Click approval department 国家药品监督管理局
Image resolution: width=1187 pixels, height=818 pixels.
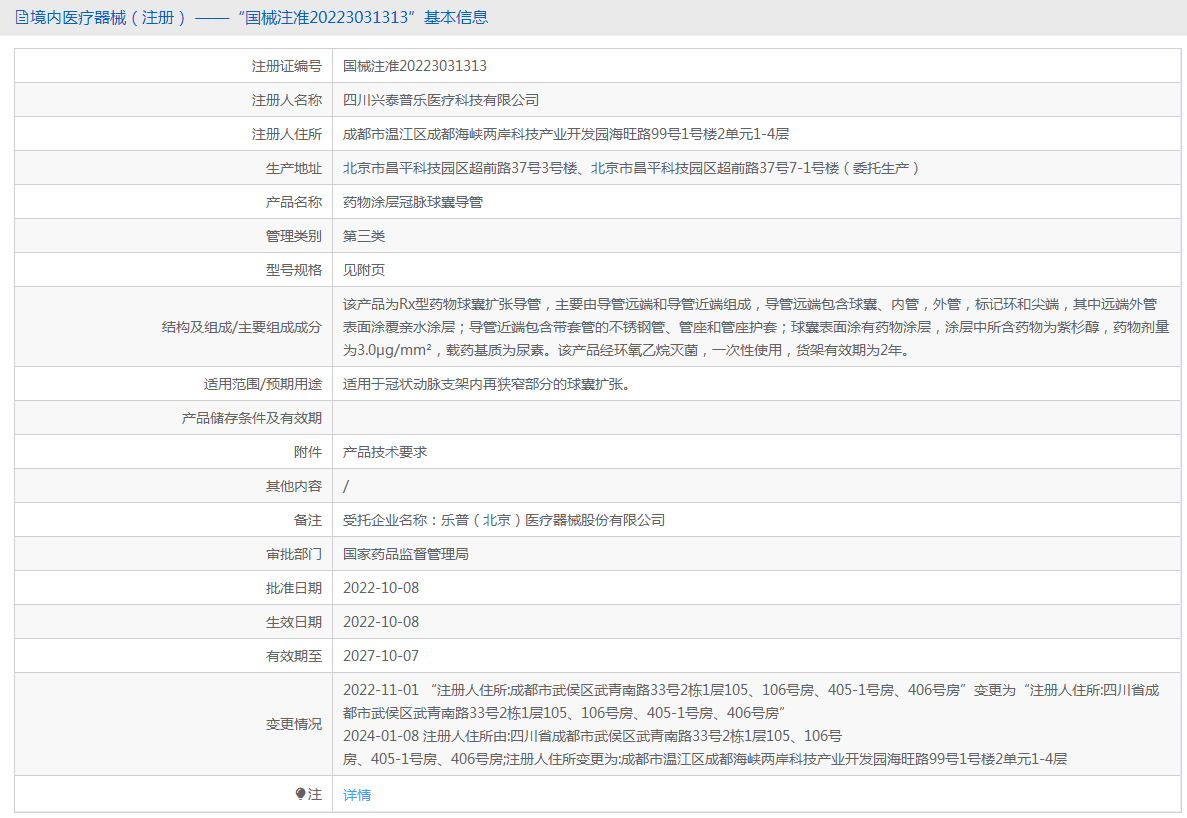[x=406, y=554]
